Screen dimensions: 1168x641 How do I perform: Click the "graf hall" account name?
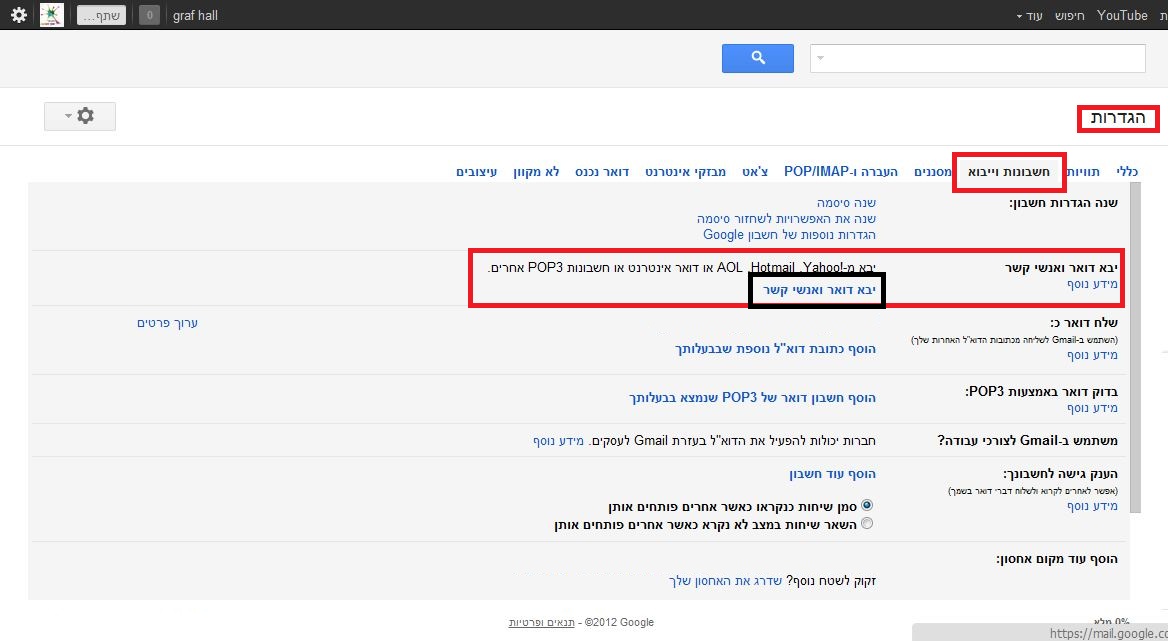(x=195, y=15)
